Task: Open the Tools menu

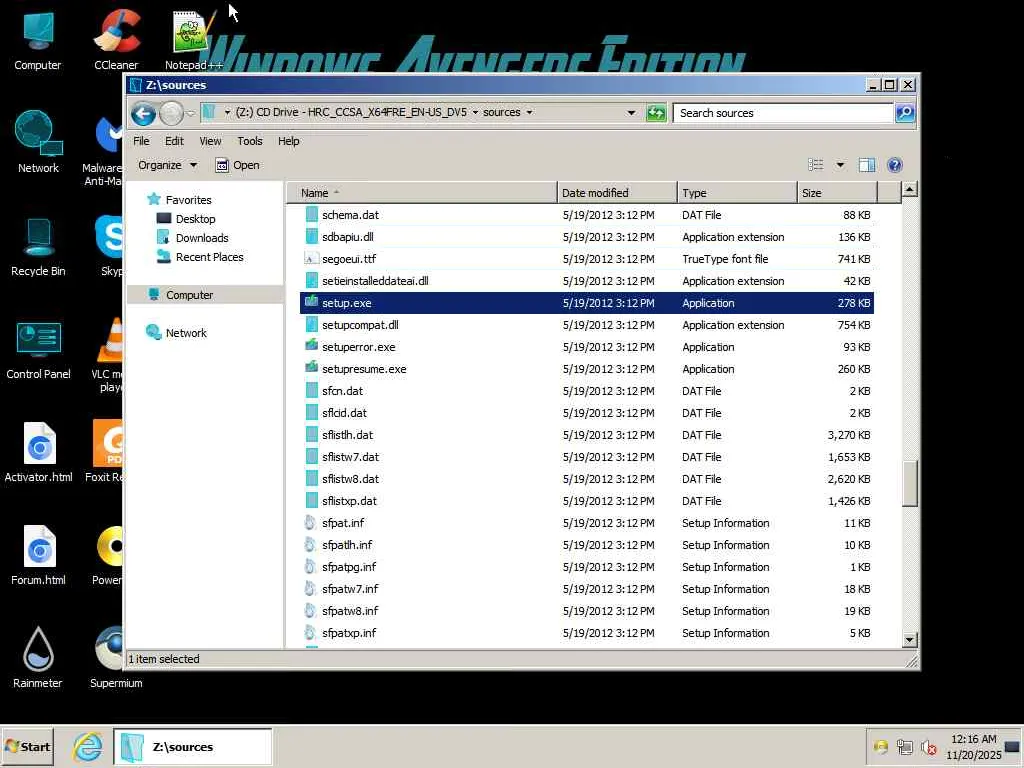Action: click(249, 141)
